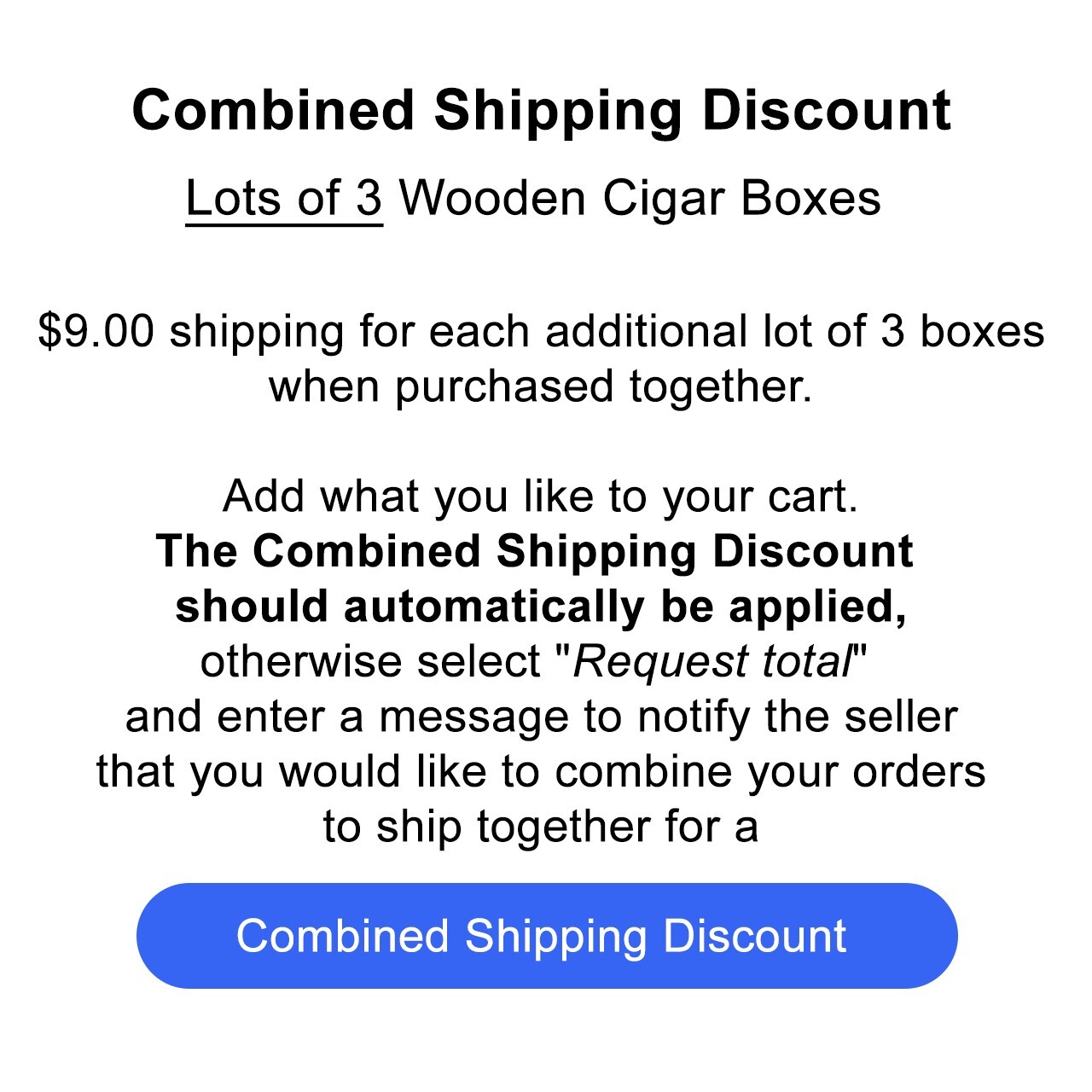This screenshot has height=1092, width=1092.
Task: Click "Add what you like to your cart."
Action: click(540, 497)
